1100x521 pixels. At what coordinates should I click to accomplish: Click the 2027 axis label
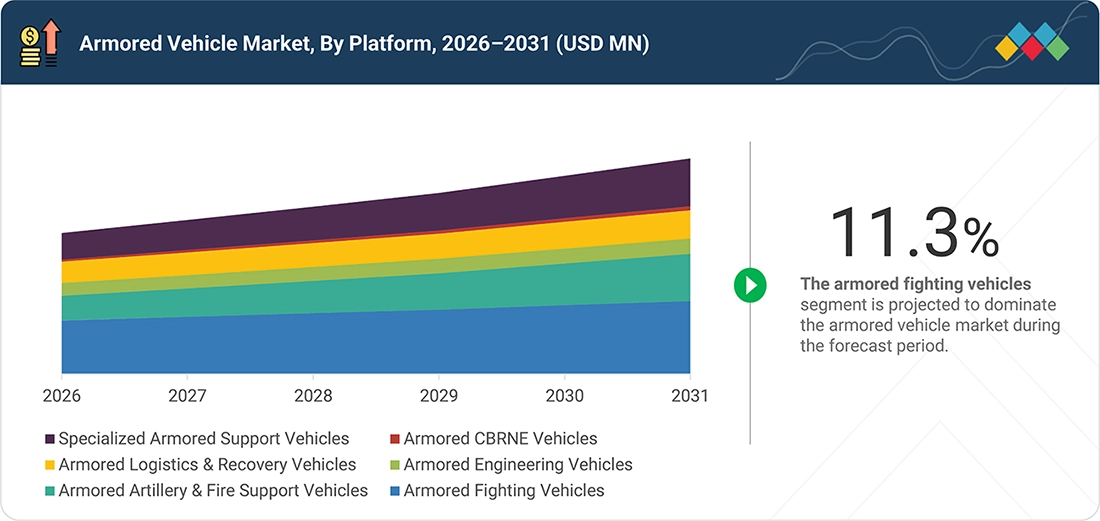pos(187,396)
